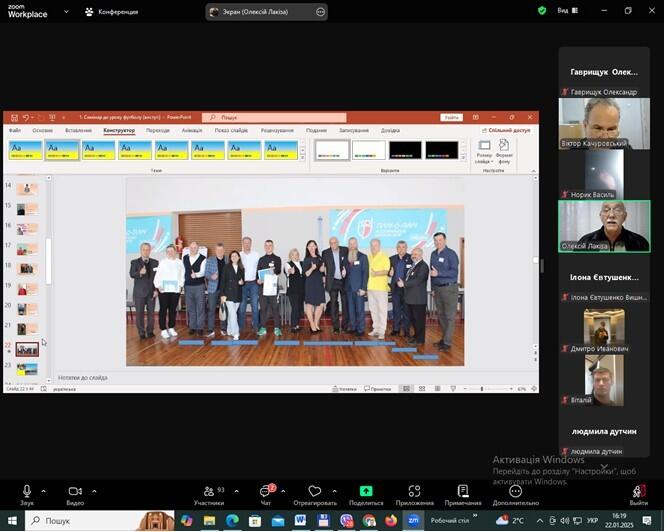
Task: Switch to the Анімація ribbon tab
Action: click(192, 130)
